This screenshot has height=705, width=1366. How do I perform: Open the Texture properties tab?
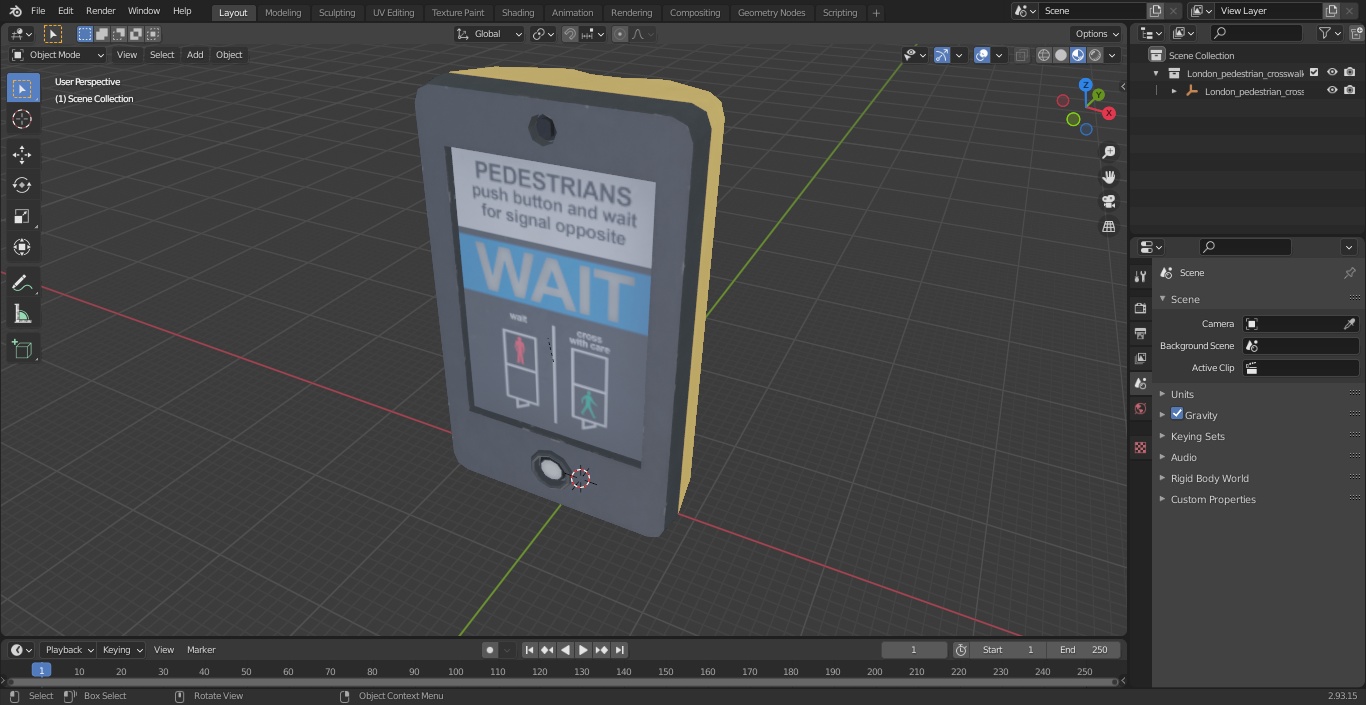[x=1140, y=447]
